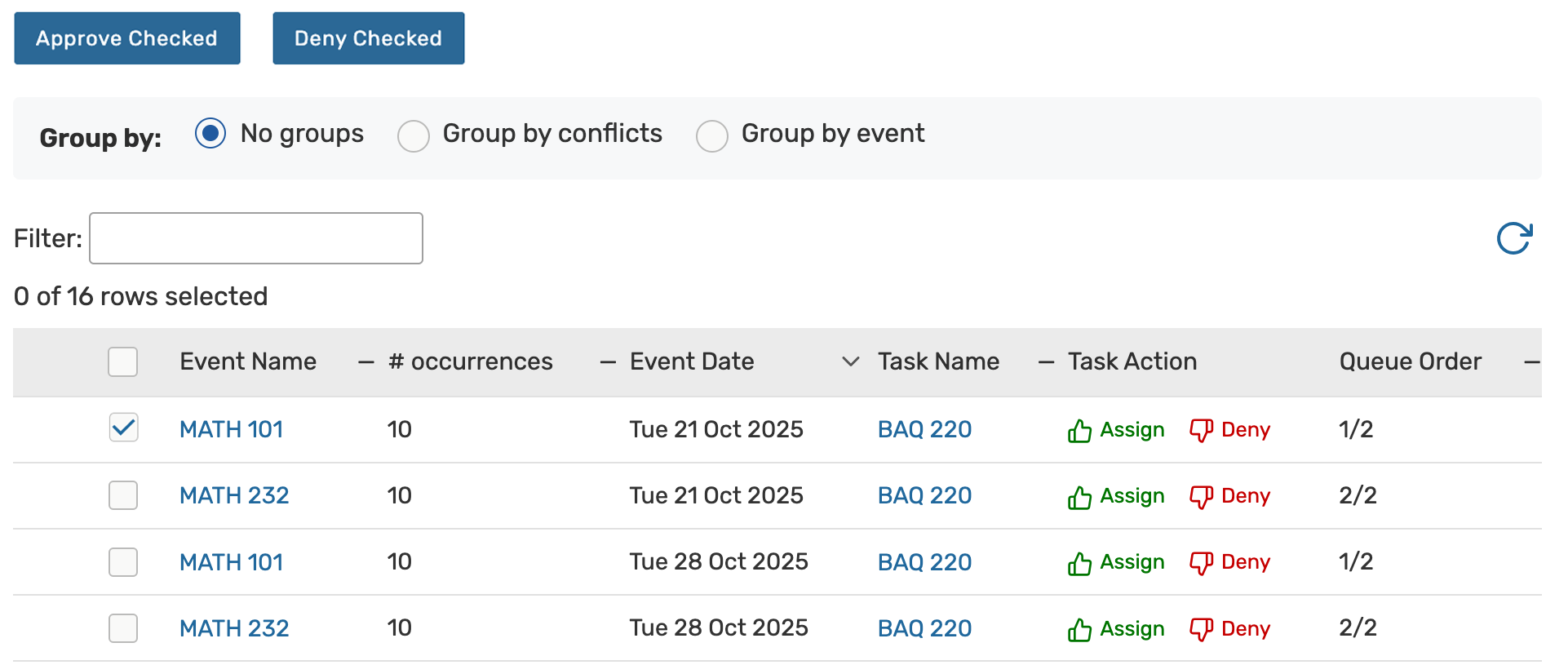Click the Task Name column sort indicator

(1046, 362)
